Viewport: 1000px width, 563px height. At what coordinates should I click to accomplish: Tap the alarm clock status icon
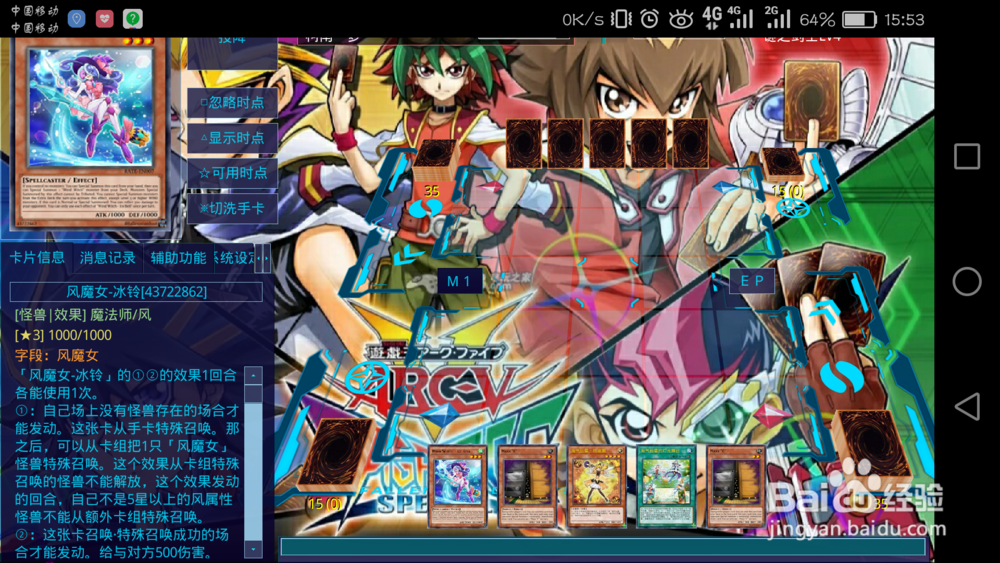[x=649, y=19]
